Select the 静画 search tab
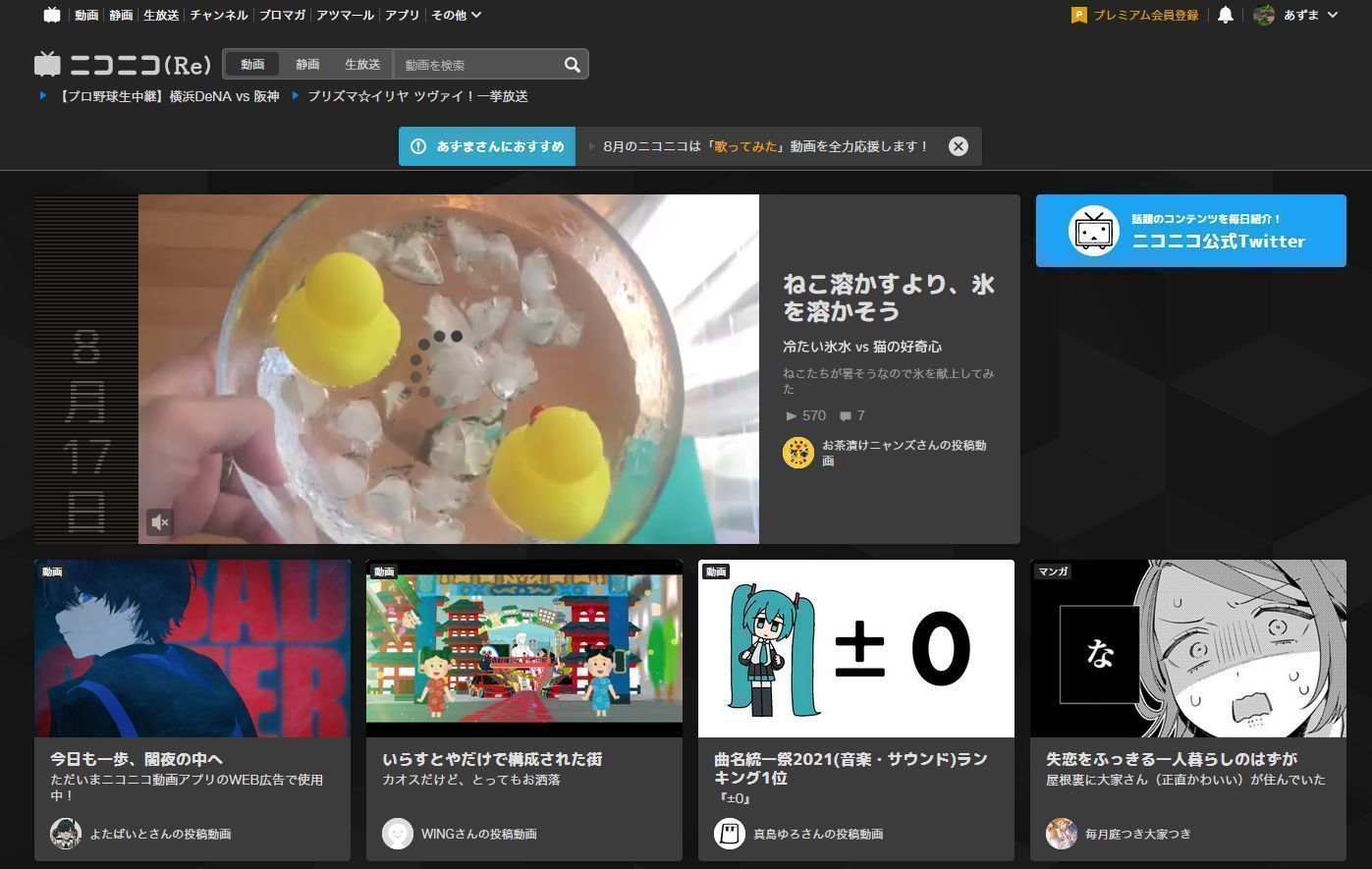 (307, 65)
